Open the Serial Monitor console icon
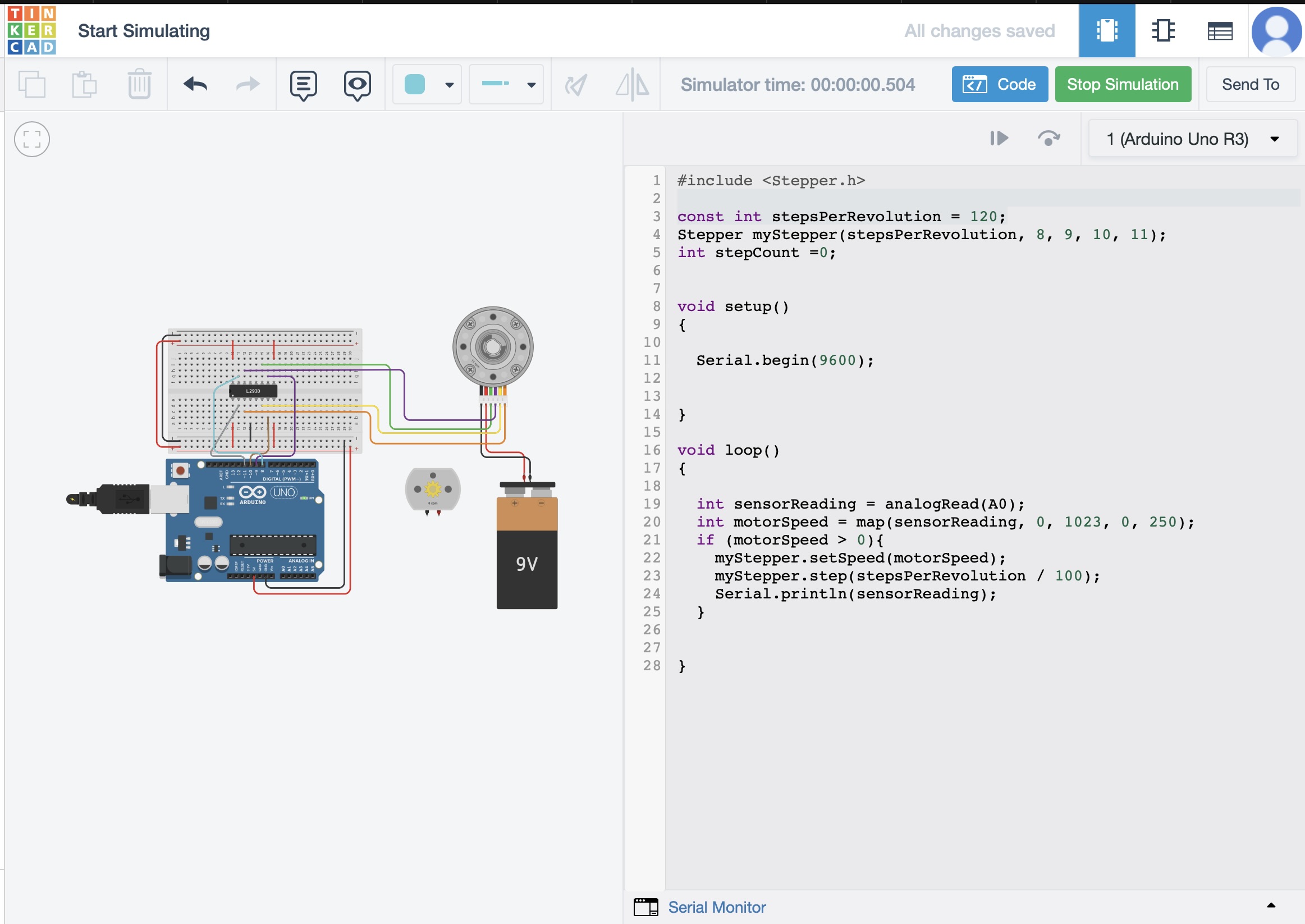The image size is (1305, 924). [645, 906]
